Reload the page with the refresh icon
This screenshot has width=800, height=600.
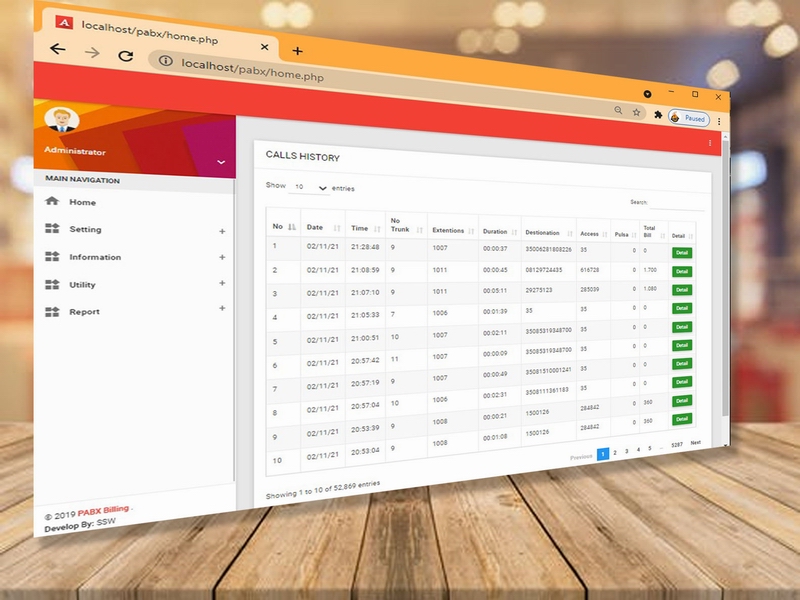coord(125,57)
